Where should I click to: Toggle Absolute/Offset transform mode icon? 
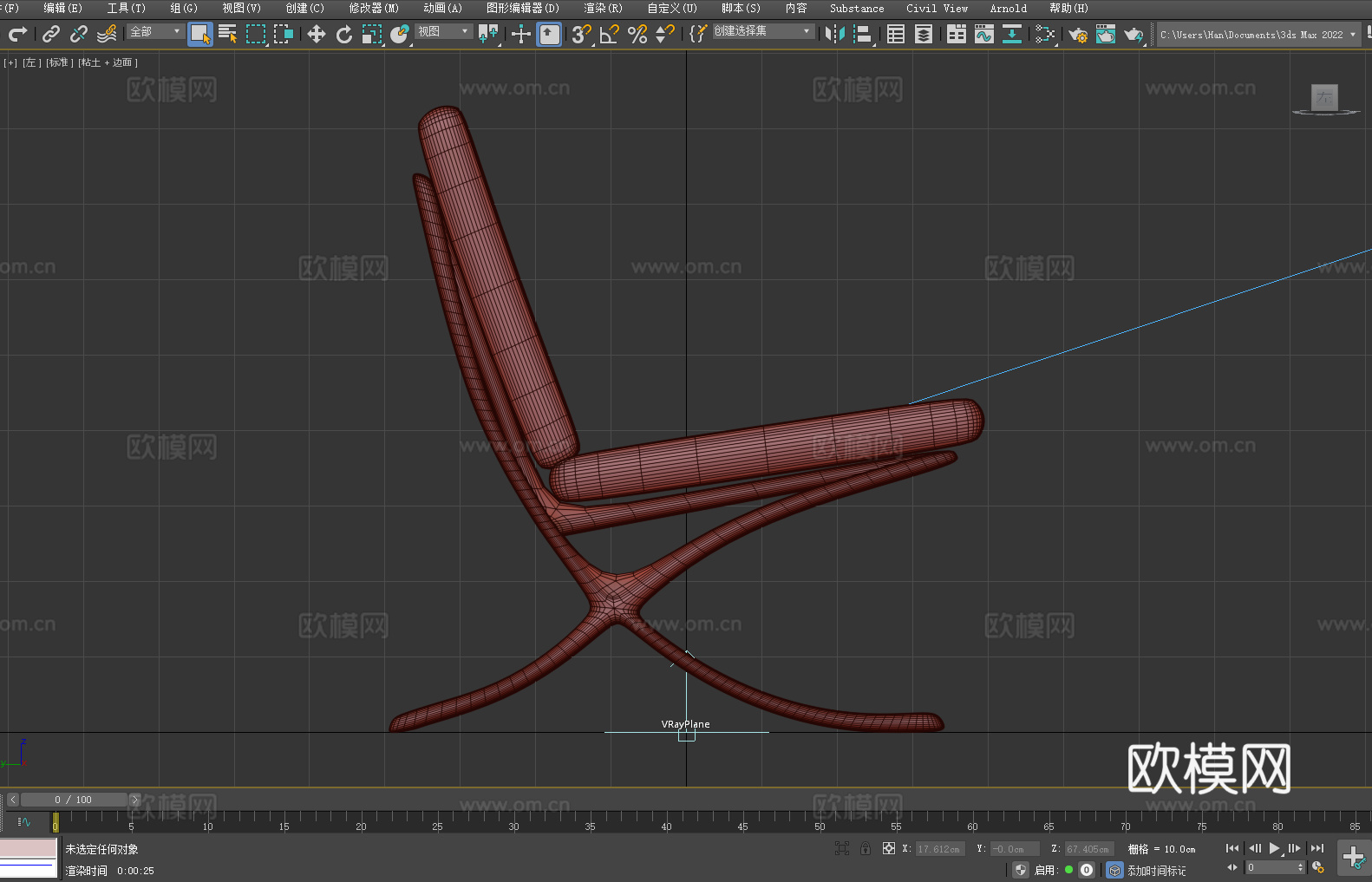pyautogui.click(x=889, y=848)
